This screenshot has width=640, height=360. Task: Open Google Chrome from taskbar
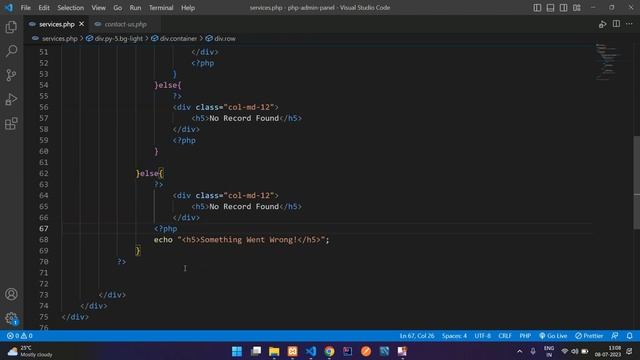pos(329,351)
